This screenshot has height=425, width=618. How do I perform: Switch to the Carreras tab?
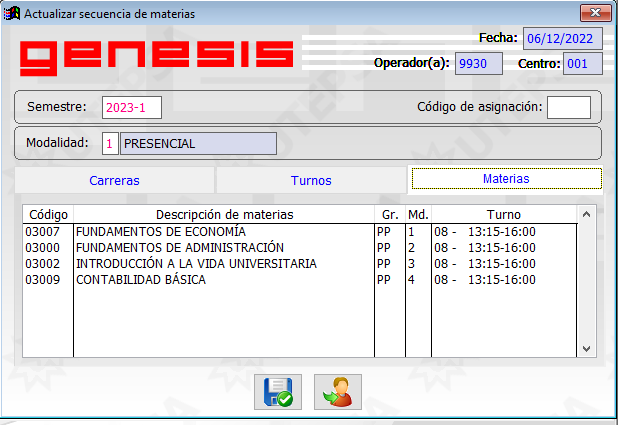pos(114,181)
